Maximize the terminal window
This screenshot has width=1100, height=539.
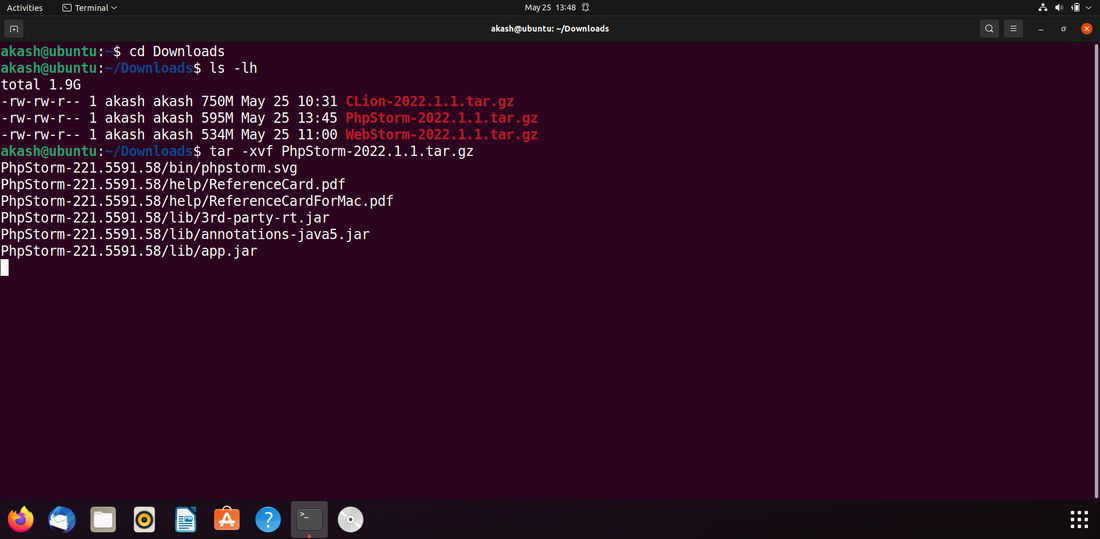pyautogui.click(x=1064, y=29)
